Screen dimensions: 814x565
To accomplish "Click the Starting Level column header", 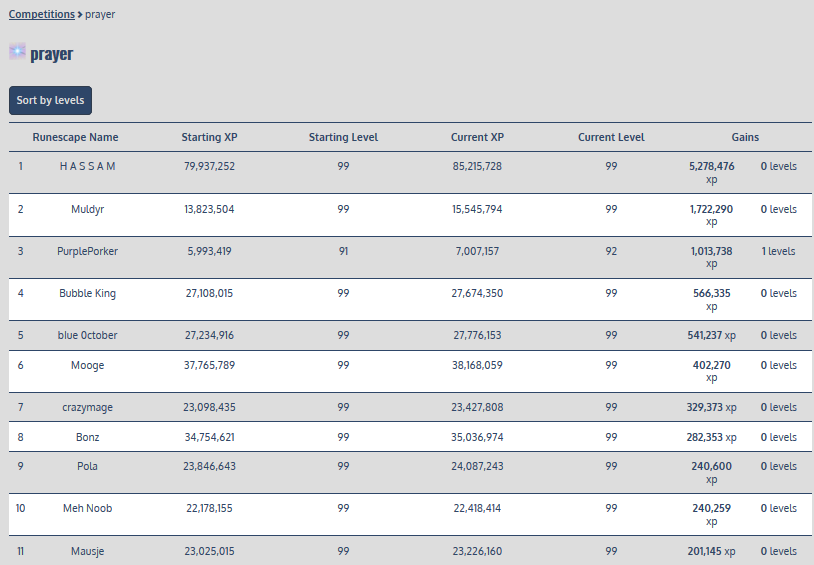I will click(x=343, y=137).
